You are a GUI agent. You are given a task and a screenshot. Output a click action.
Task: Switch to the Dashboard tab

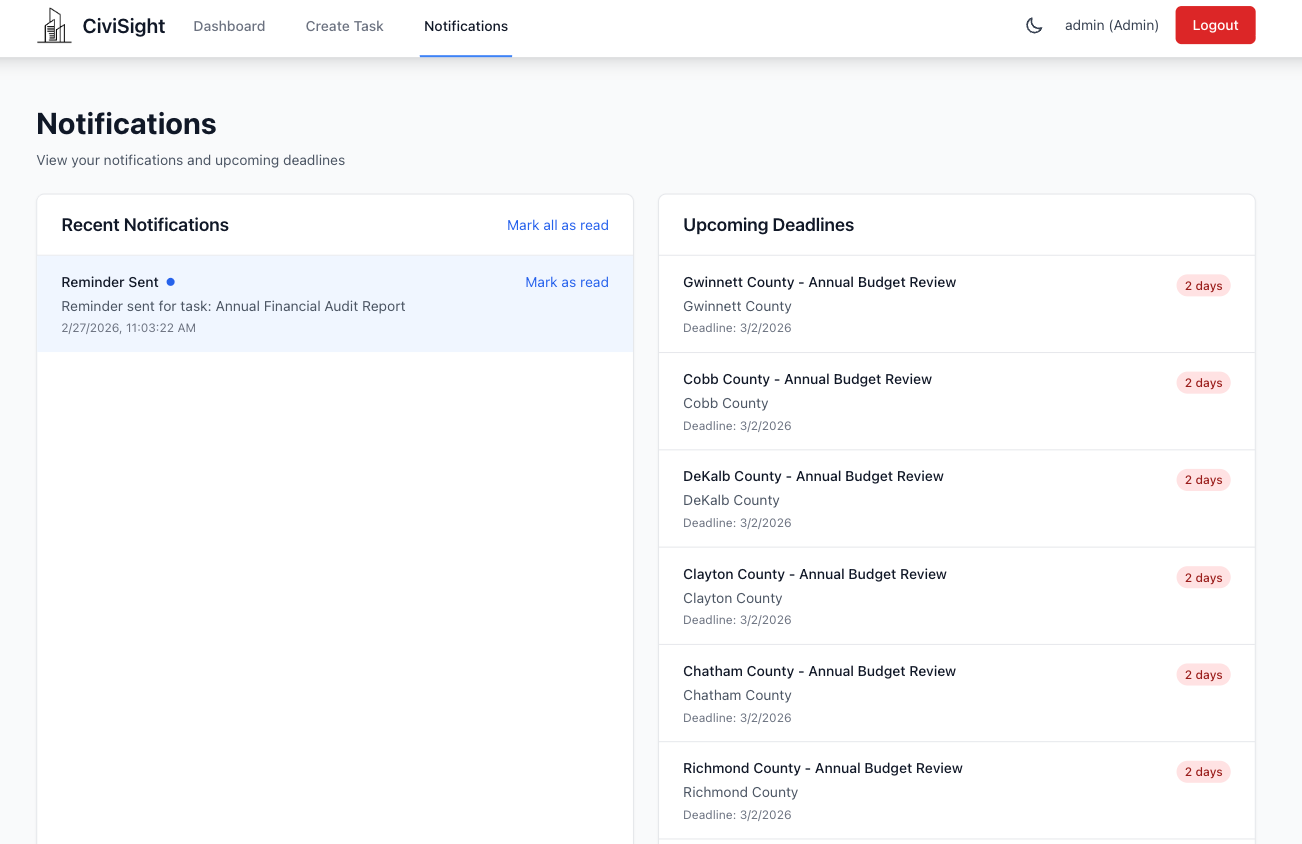point(229,26)
